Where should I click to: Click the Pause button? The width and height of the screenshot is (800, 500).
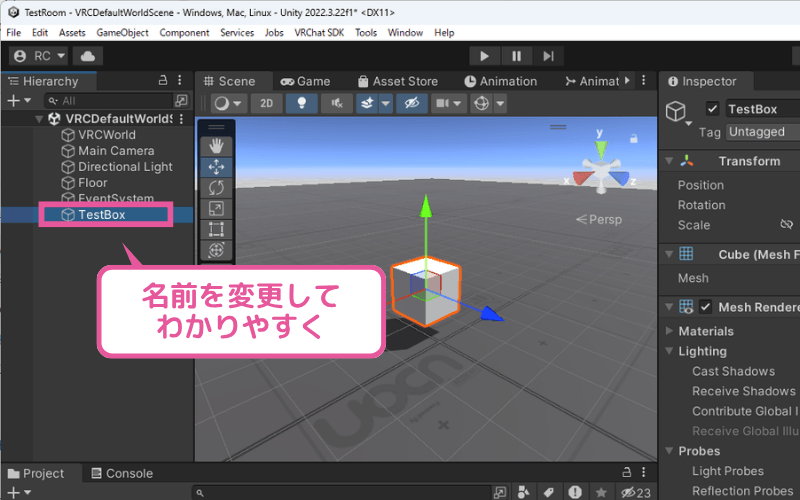pyautogui.click(x=516, y=56)
